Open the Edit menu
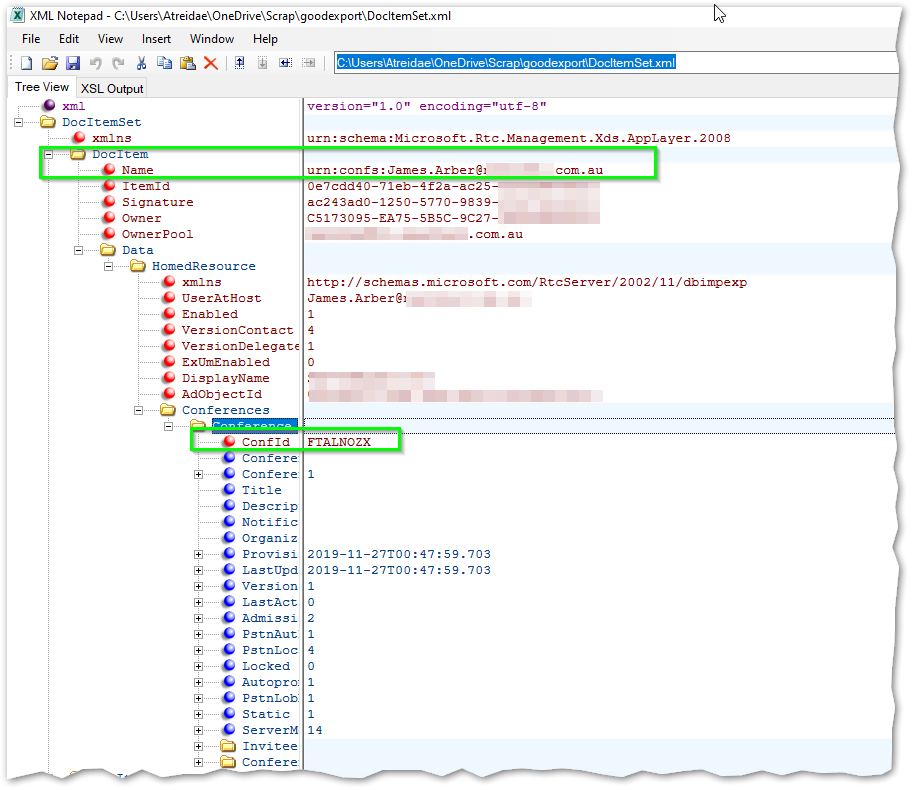Image resolution: width=913 pixels, height=790 pixels. 69,39
